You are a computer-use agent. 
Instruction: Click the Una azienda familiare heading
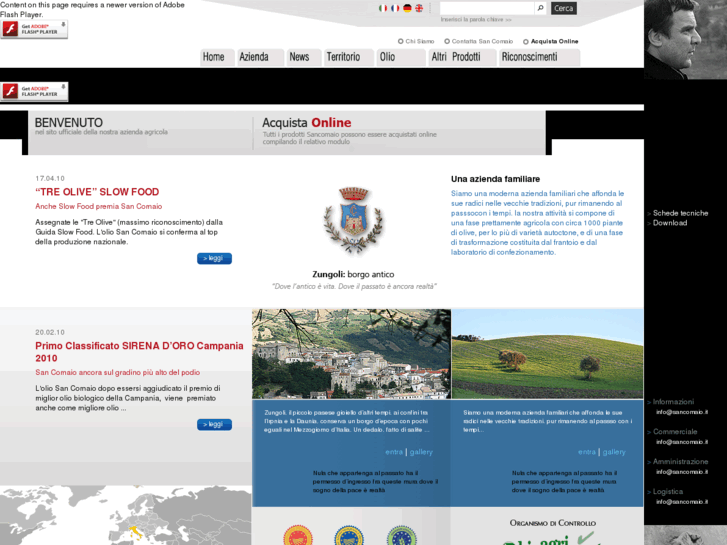[x=495, y=179]
